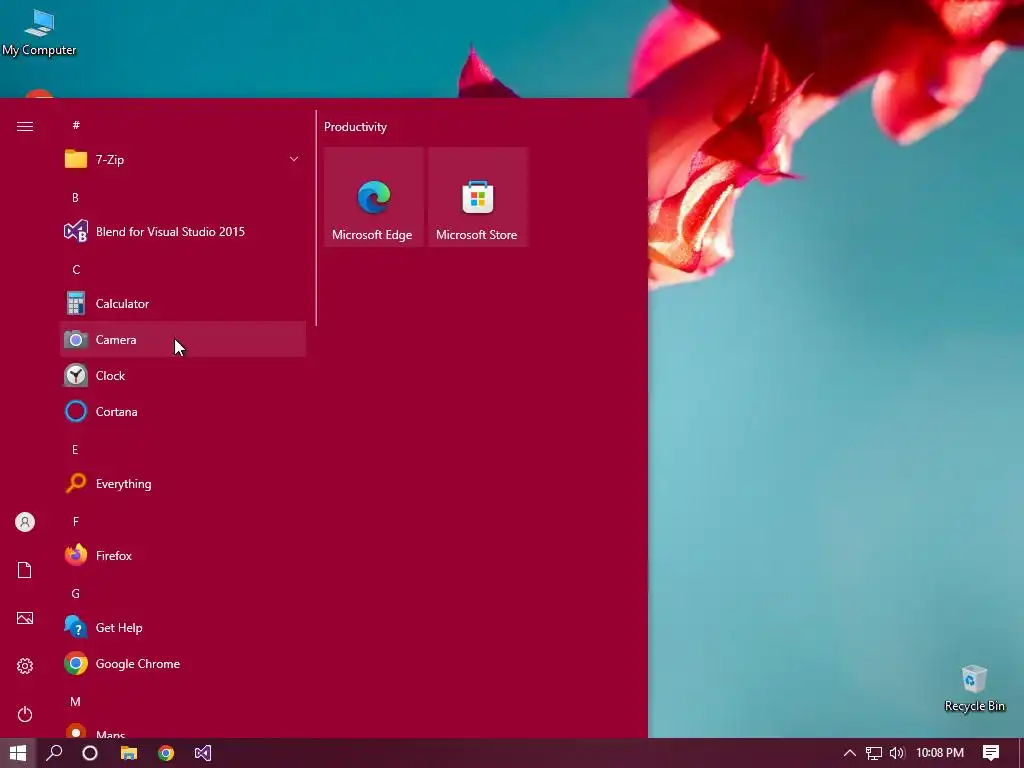Click the Windows Start button
Screen dimensions: 1024x768
(18, 753)
